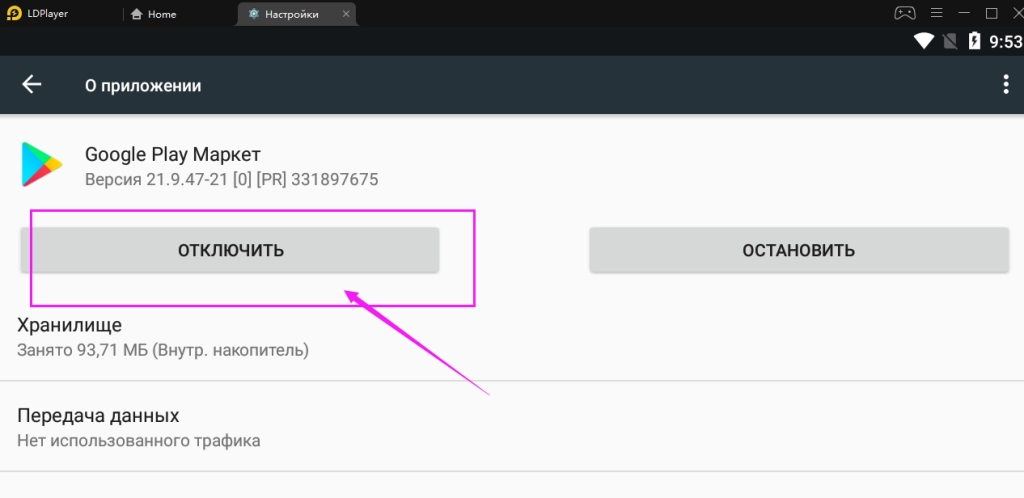The width and height of the screenshot is (1024, 498).
Task: Select the Настройки tab
Action: pos(291,14)
